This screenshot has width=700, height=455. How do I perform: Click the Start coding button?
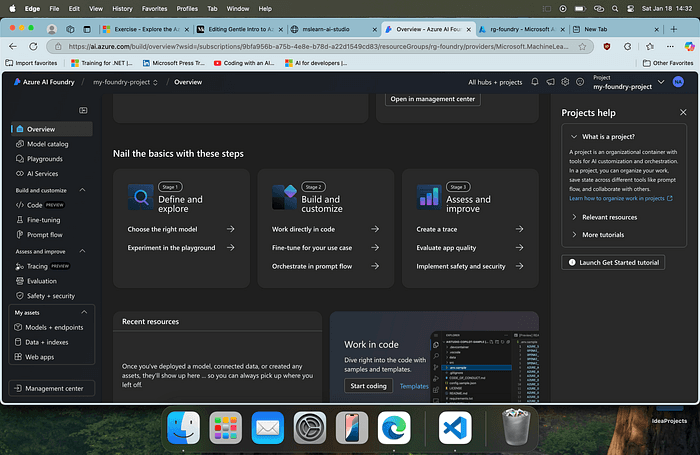pos(368,386)
